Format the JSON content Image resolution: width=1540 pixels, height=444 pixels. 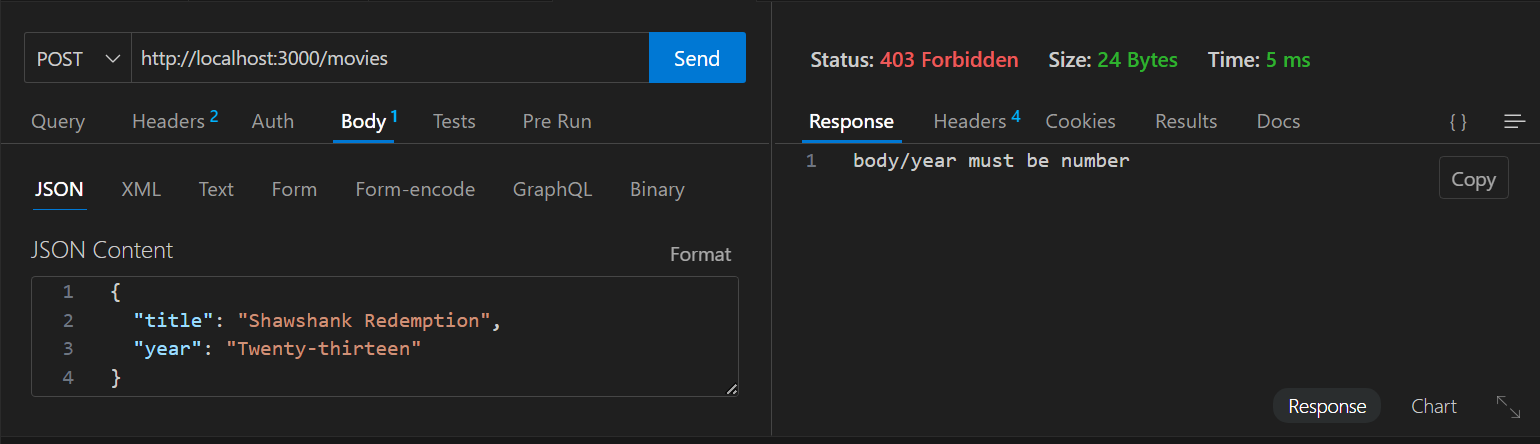(x=700, y=254)
